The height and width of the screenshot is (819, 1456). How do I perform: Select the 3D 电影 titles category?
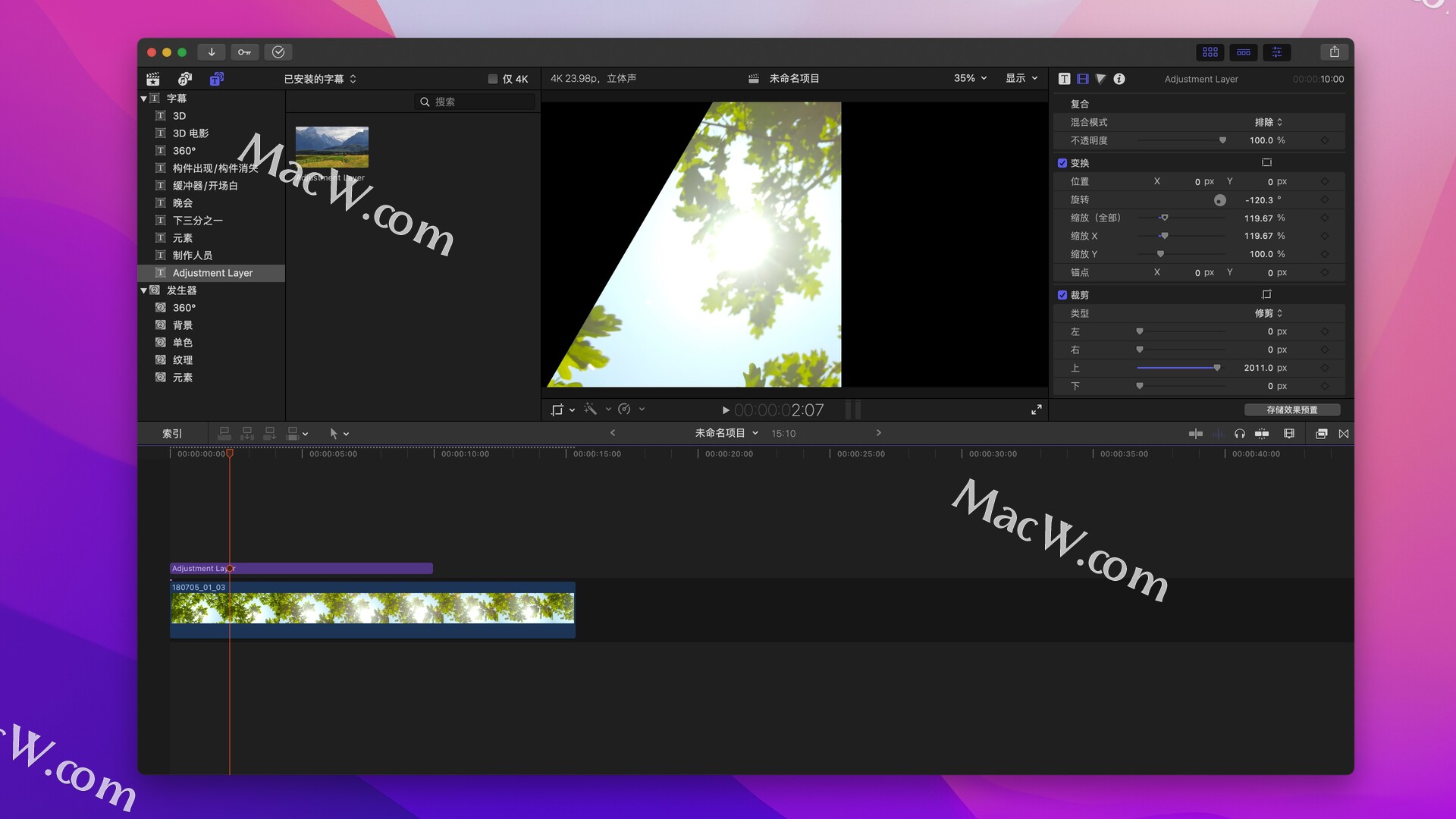point(190,133)
